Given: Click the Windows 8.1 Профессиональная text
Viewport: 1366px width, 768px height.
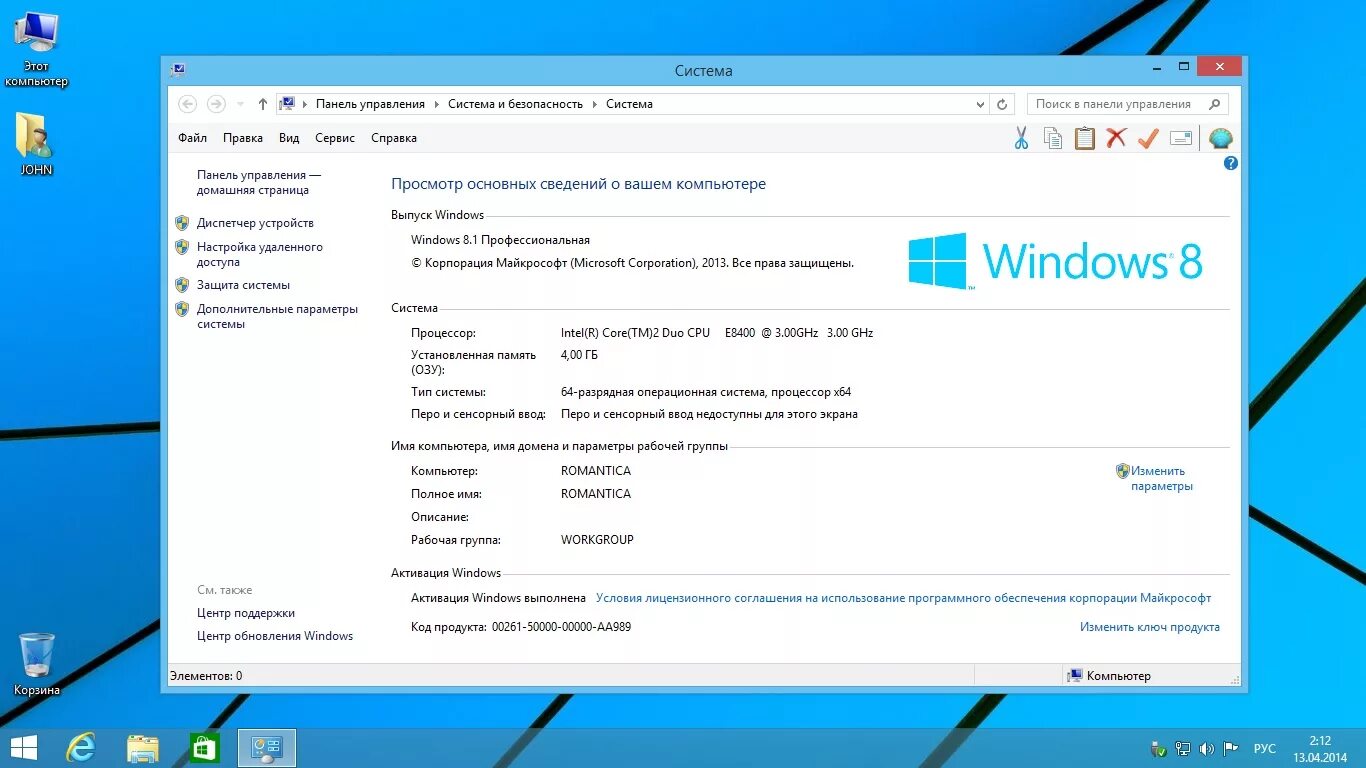Looking at the screenshot, I should click(500, 240).
